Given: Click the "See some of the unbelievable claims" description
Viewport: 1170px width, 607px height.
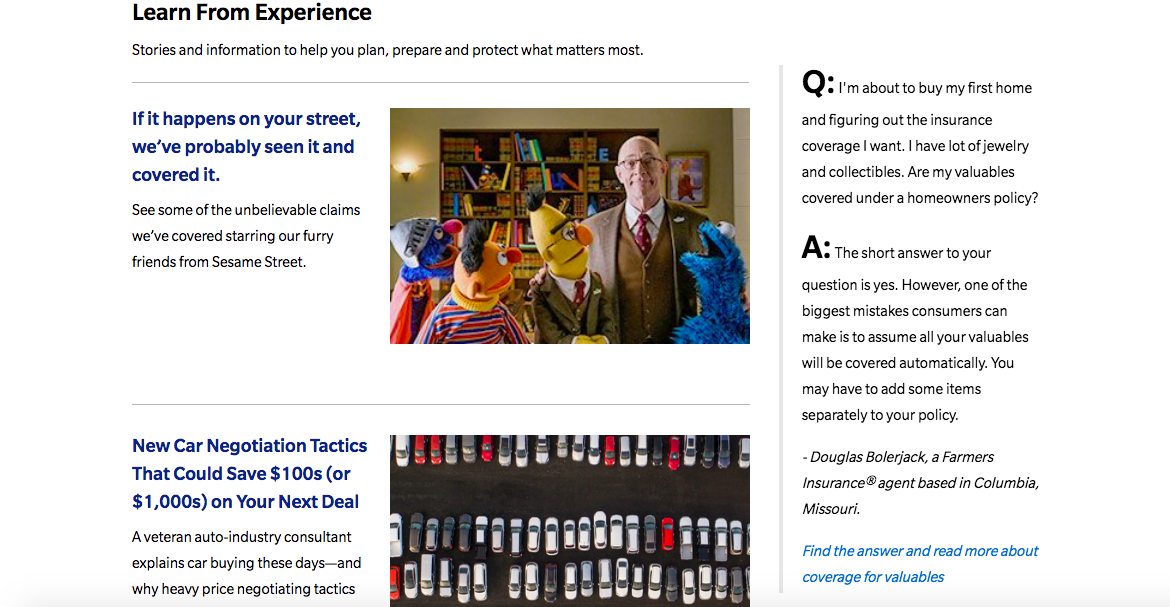Looking at the screenshot, I should click(246, 236).
